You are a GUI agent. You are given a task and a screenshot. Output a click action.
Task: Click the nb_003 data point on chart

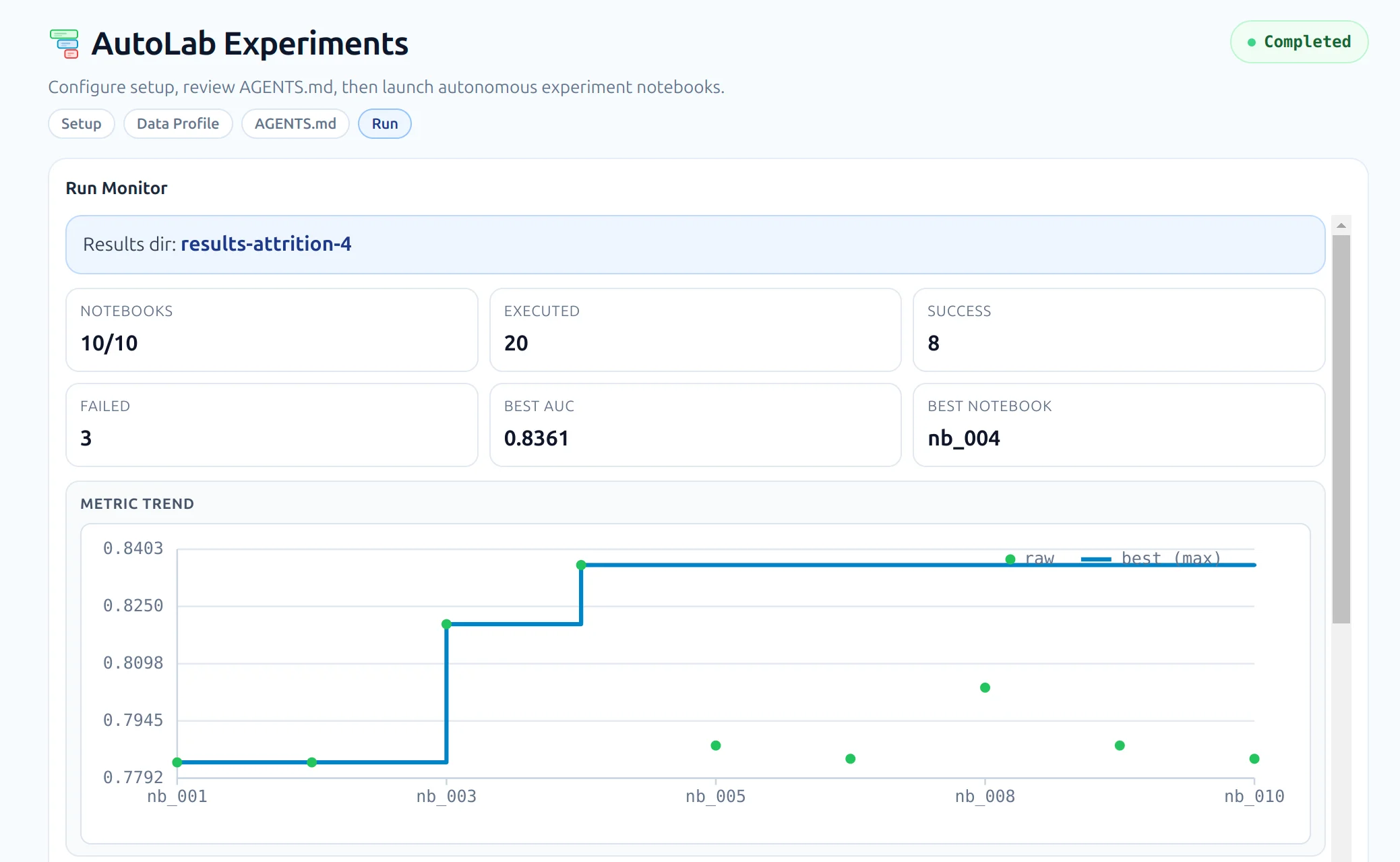click(x=446, y=624)
